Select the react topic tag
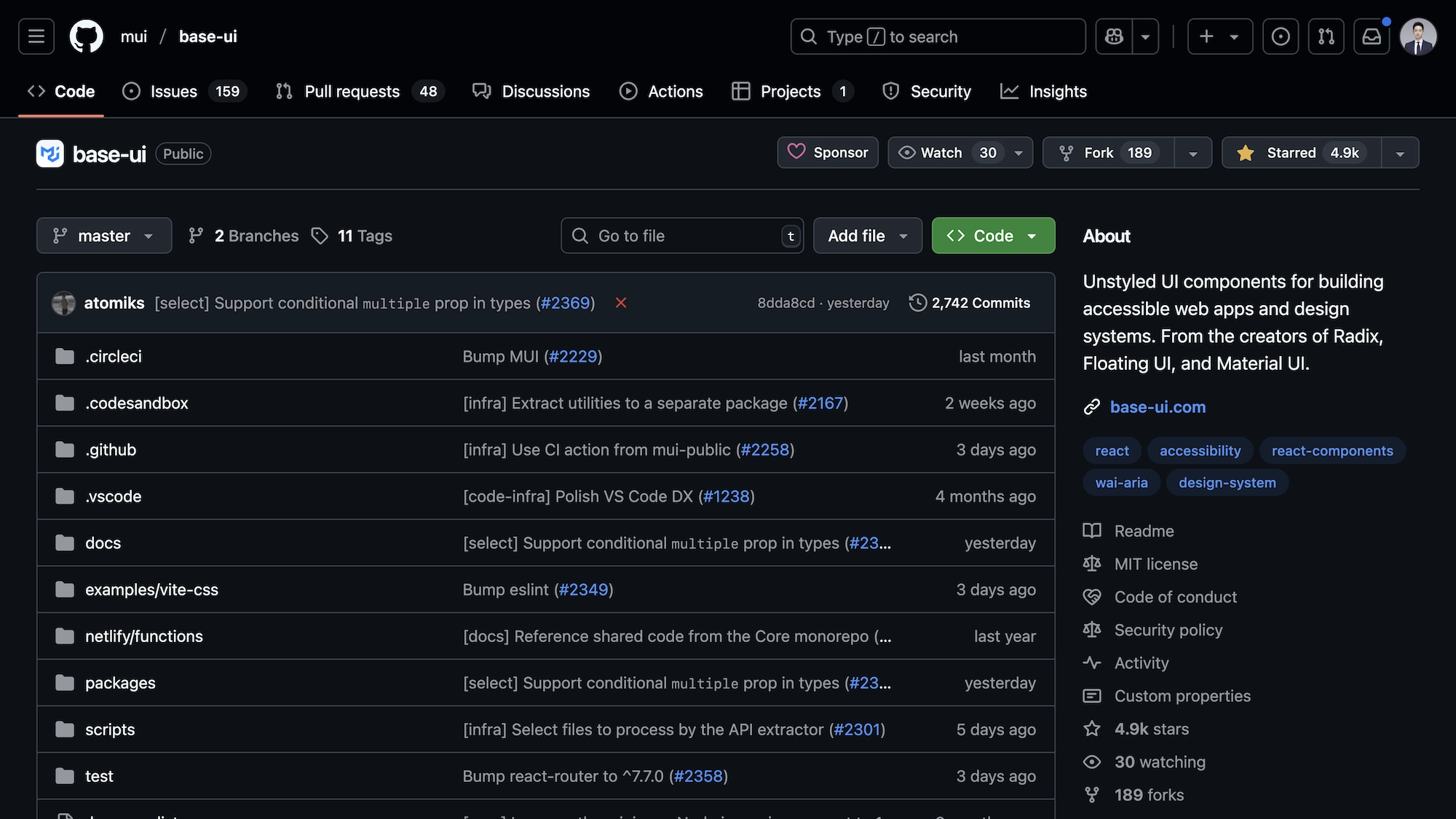The width and height of the screenshot is (1456, 819). coord(1112,451)
